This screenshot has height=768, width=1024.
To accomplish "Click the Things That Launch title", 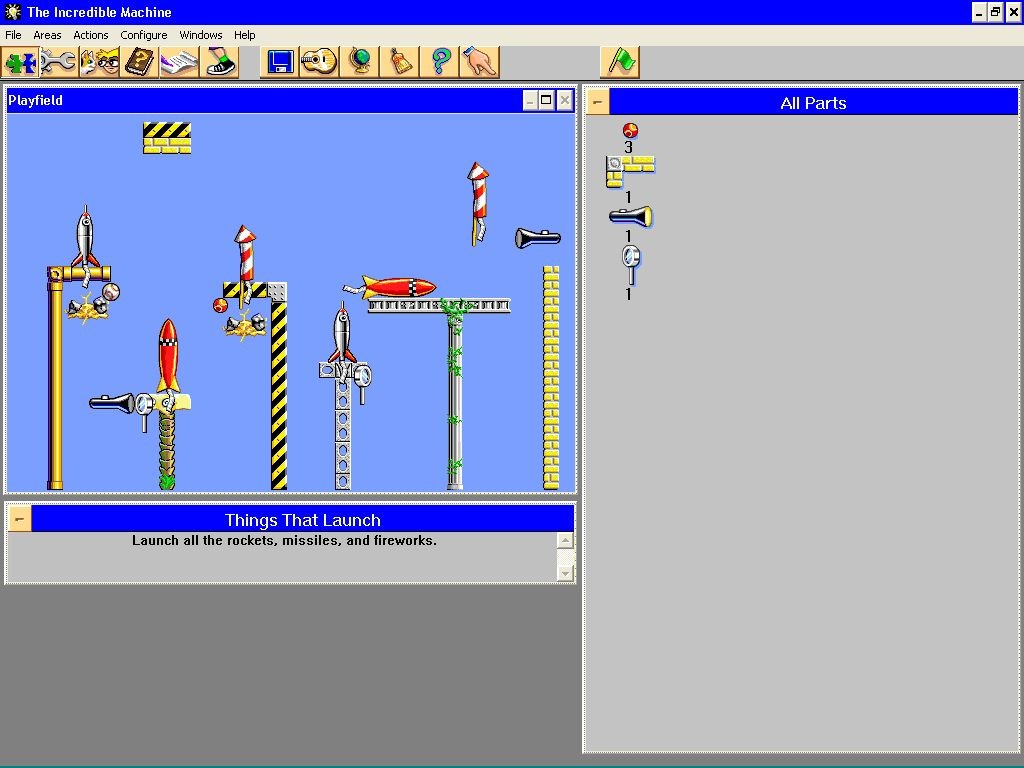I will (302, 520).
